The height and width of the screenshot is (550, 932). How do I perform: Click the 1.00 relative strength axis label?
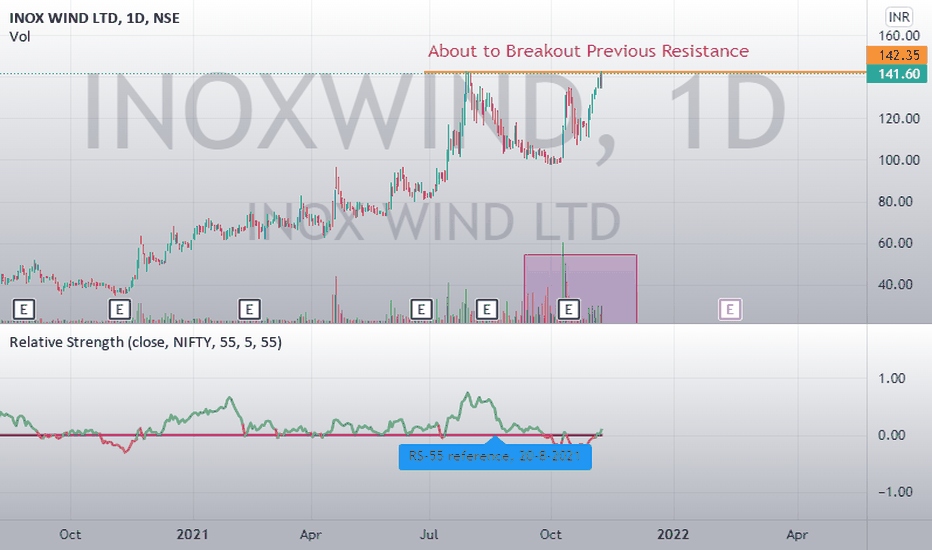[x=892, y=378]
